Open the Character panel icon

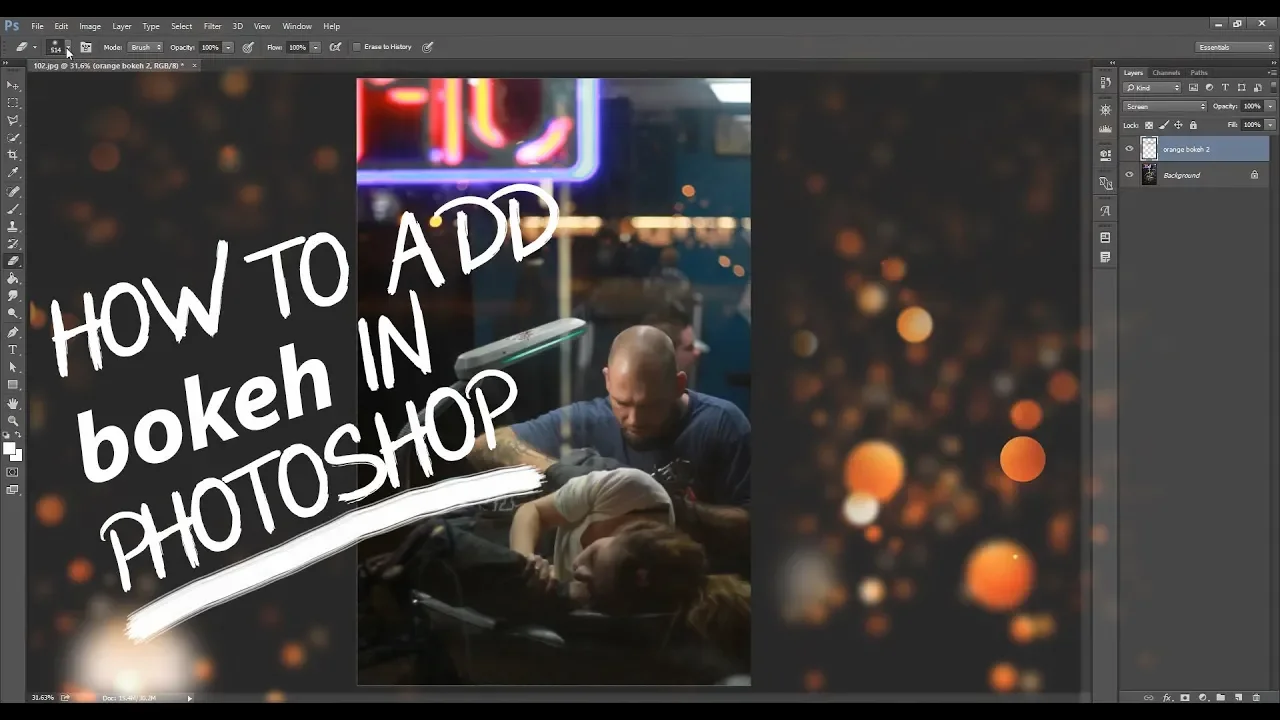[1105, 211]
